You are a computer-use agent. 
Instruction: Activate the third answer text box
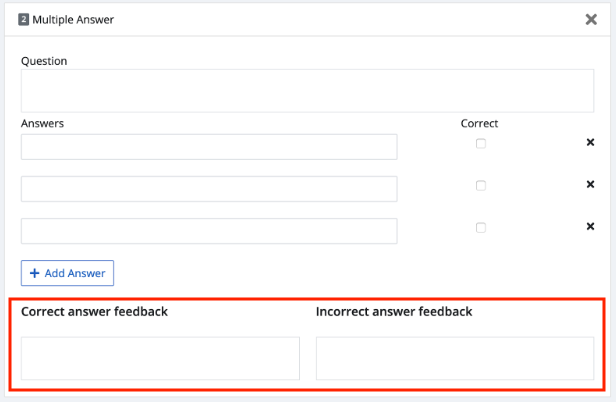(209, 231)
